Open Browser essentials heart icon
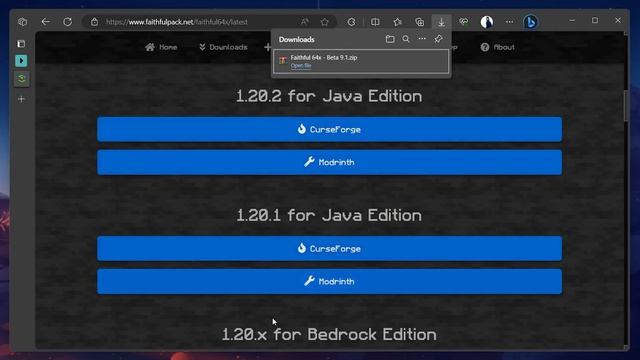Image resolution: width=640 pixels, height=360 pixels. [x=463, y=22]
